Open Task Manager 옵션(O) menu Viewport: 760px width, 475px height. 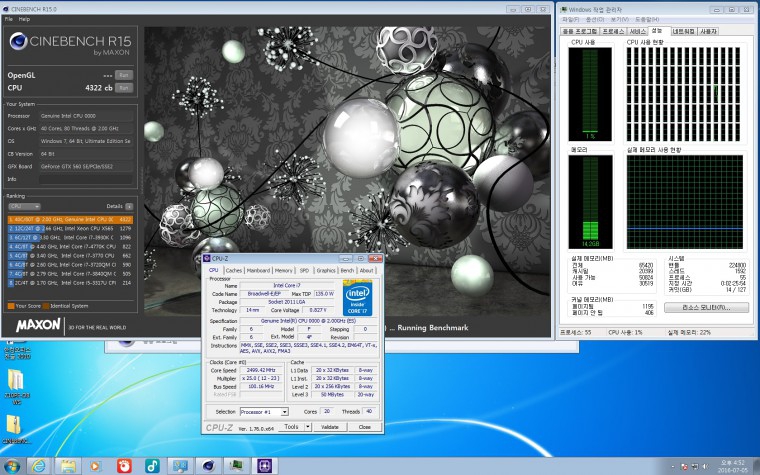pos(595,20)
